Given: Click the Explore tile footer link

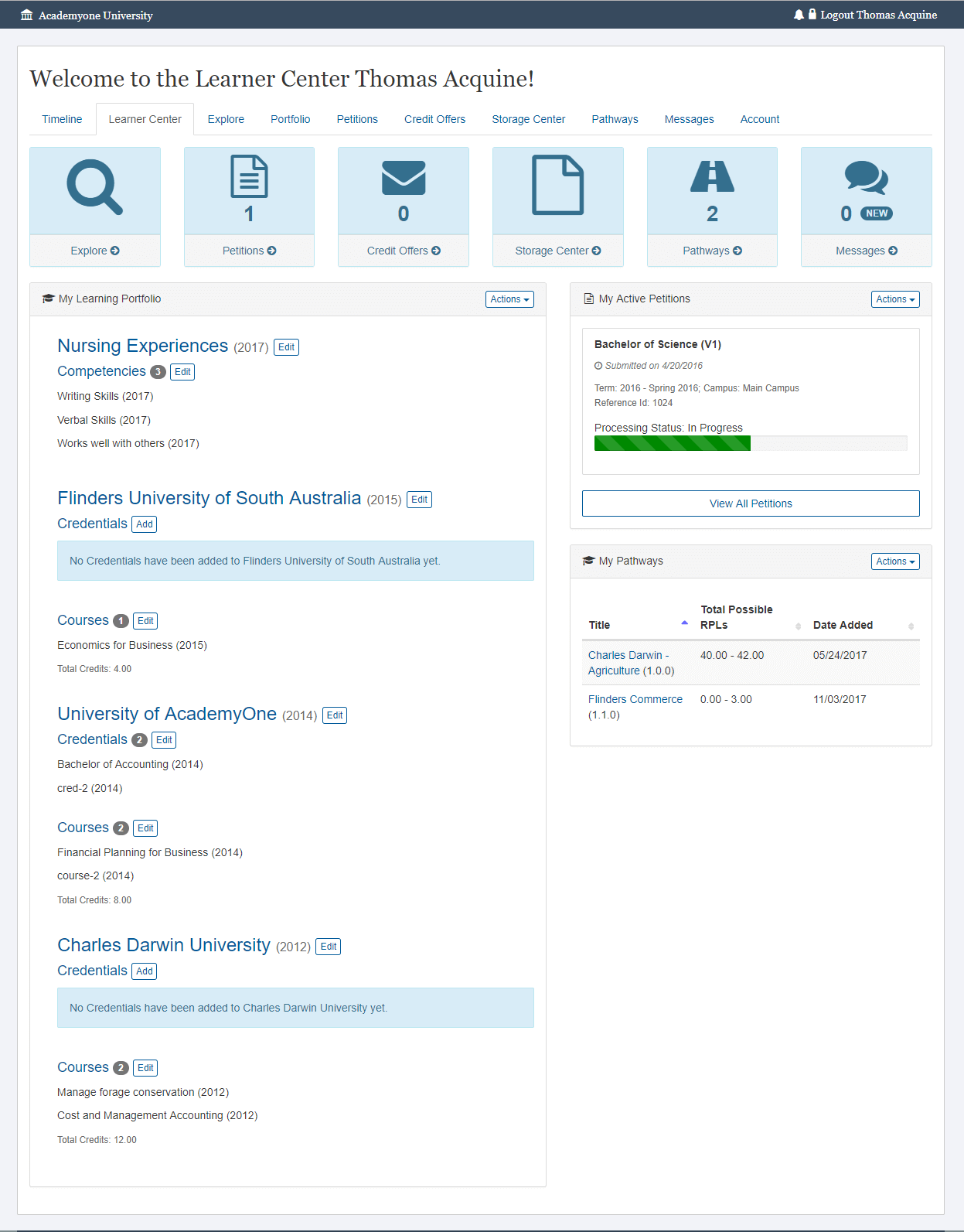Looking at the screenshot, I should coord(95,251).
